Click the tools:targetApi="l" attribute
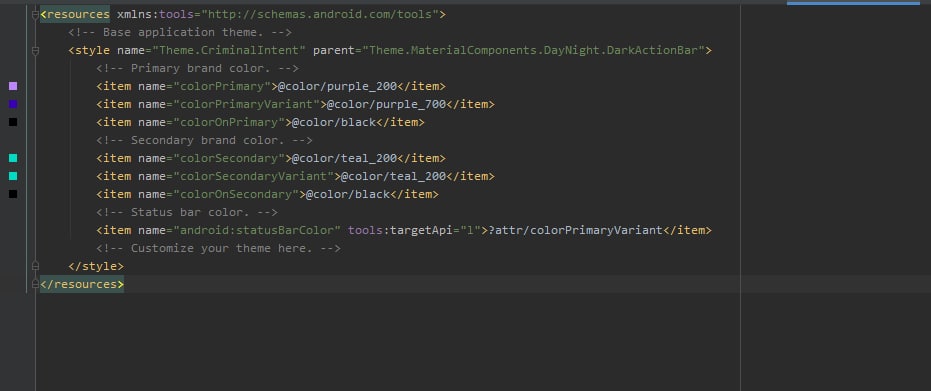 414,230
